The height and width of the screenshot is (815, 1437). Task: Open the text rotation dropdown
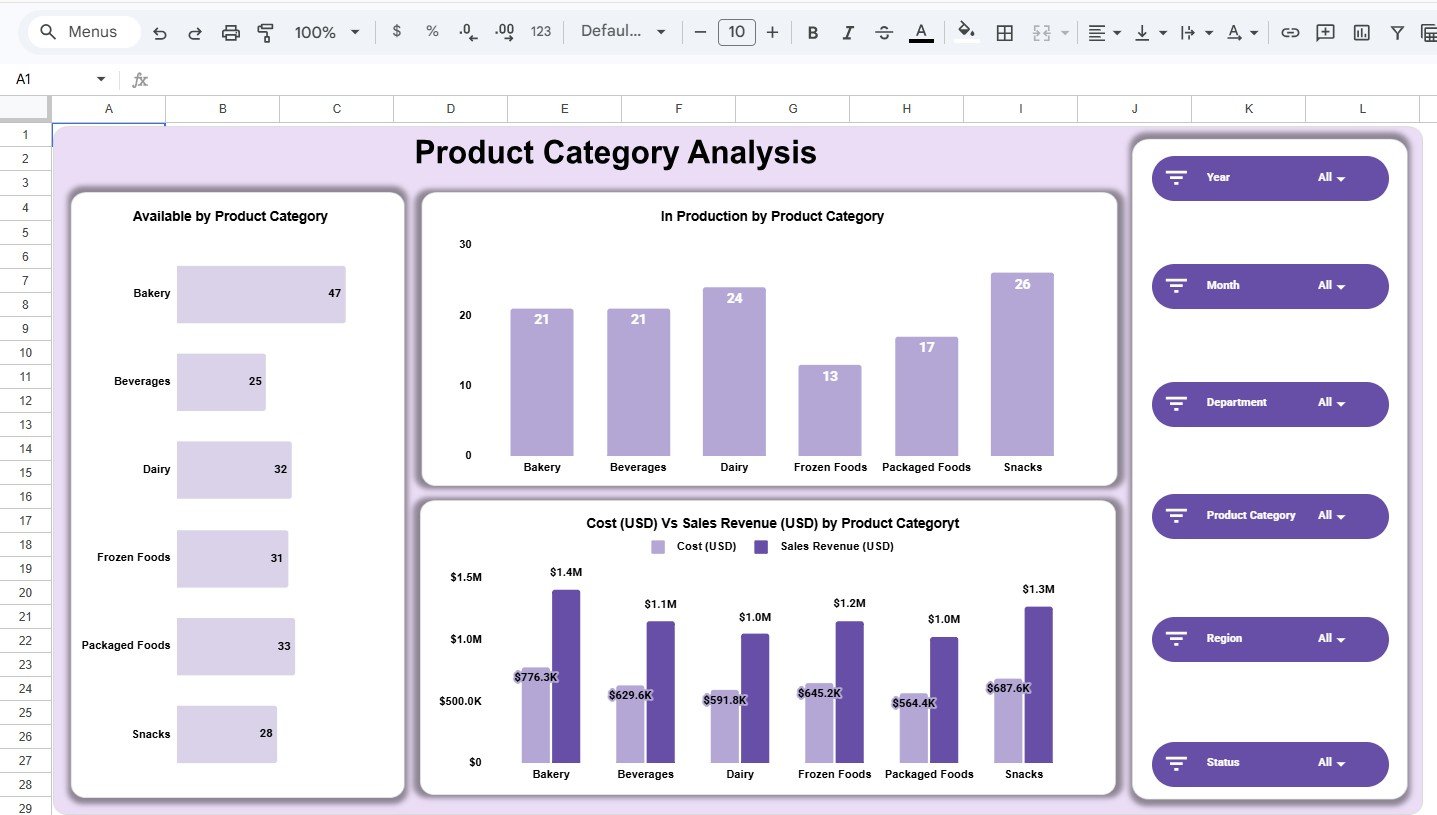point(1243,33)
